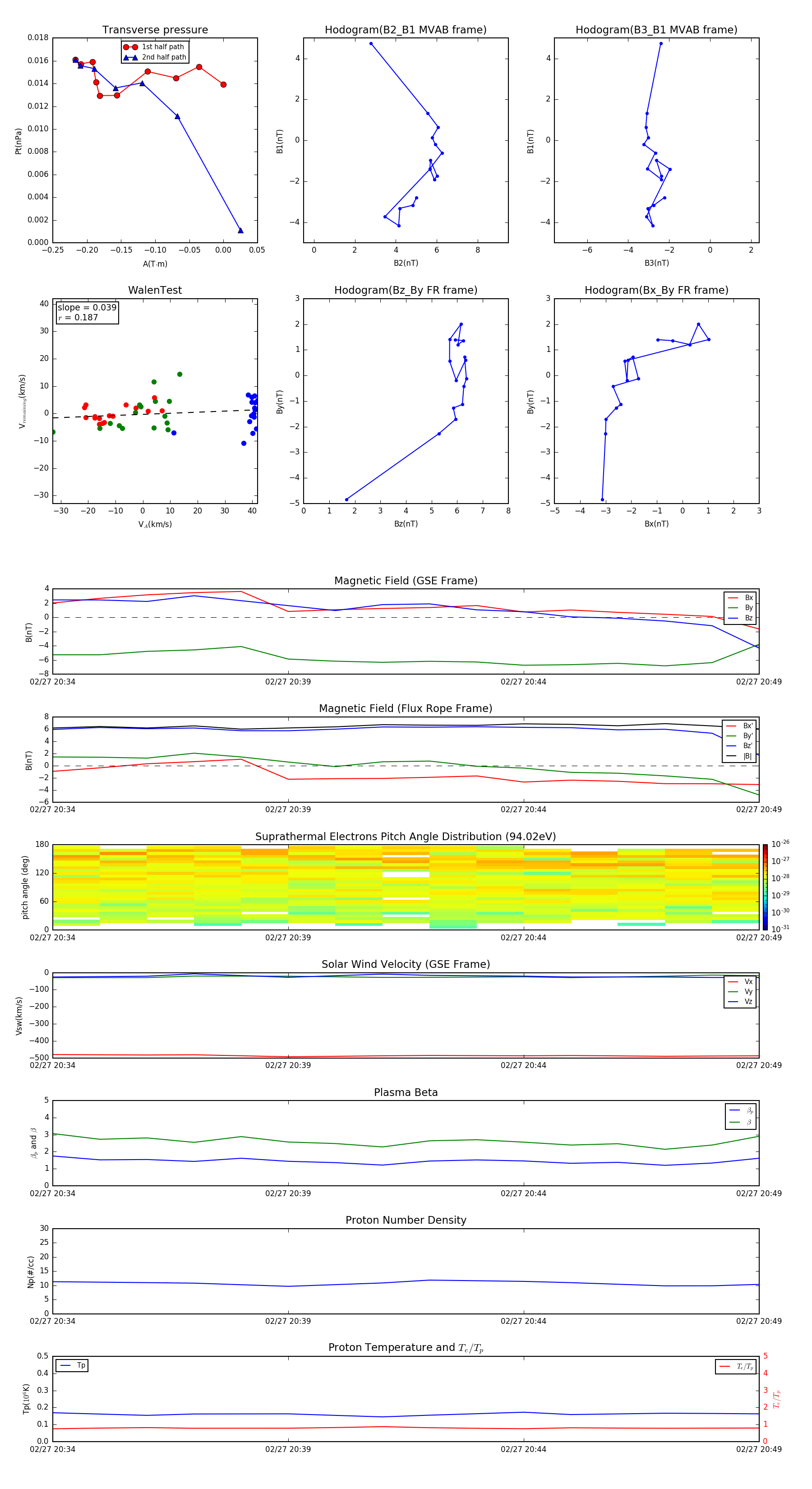Viewport: 812px width, 1489px height.
Task: Click '02/27 20:44' tick under Plasma Beta
Action: pyautogui.click(x=524, y=1193)
